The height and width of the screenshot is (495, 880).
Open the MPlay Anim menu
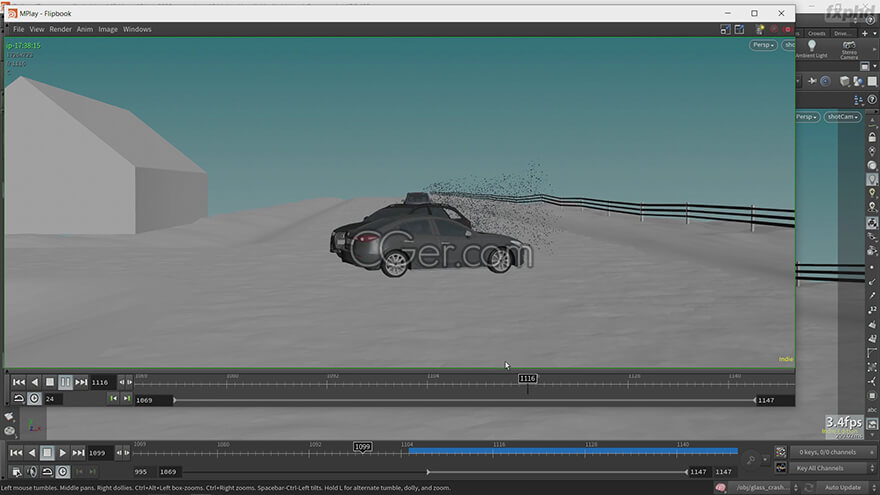[x=85, y=29]
